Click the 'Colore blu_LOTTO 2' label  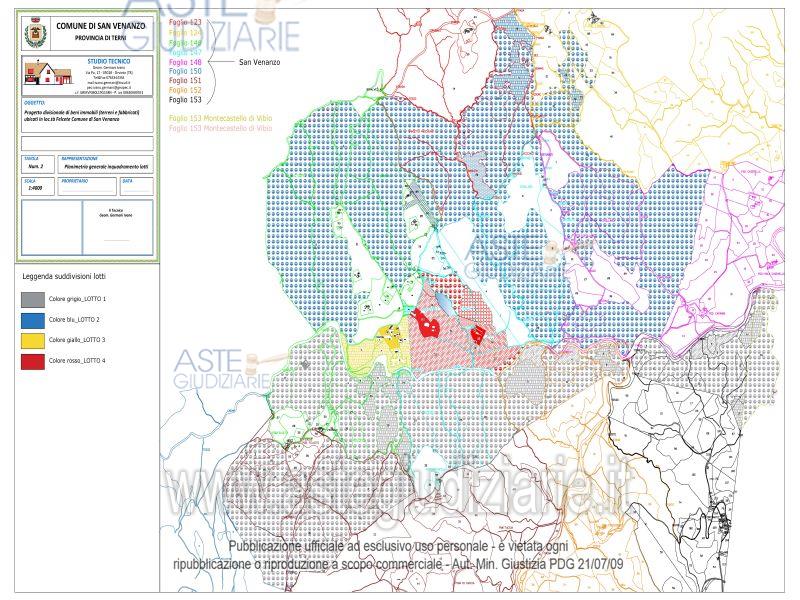74,319
